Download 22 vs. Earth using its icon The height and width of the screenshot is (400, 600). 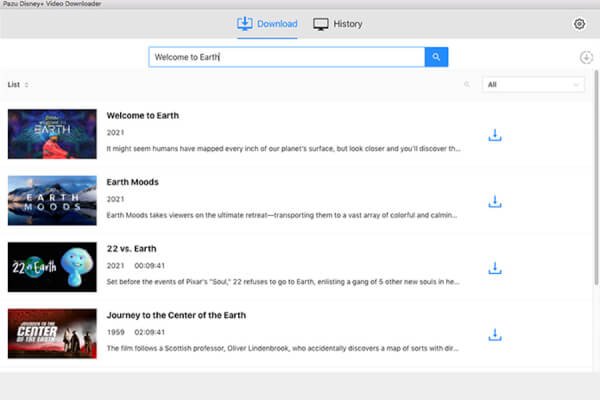495,268
